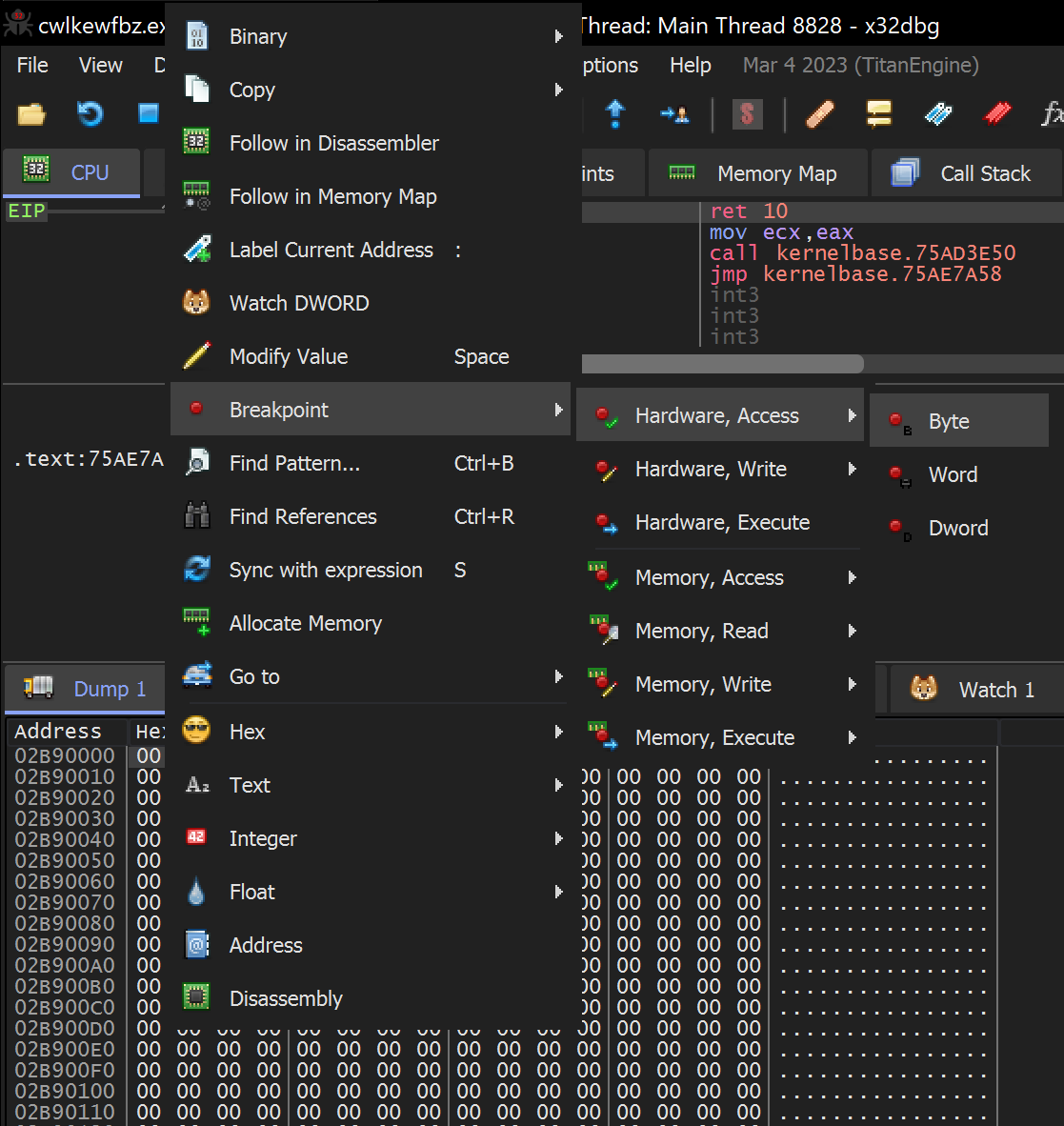The height and width of the screenshot is (1126, 1064).
Task: Click the Float water drop icon
Action: click(196, 891)
